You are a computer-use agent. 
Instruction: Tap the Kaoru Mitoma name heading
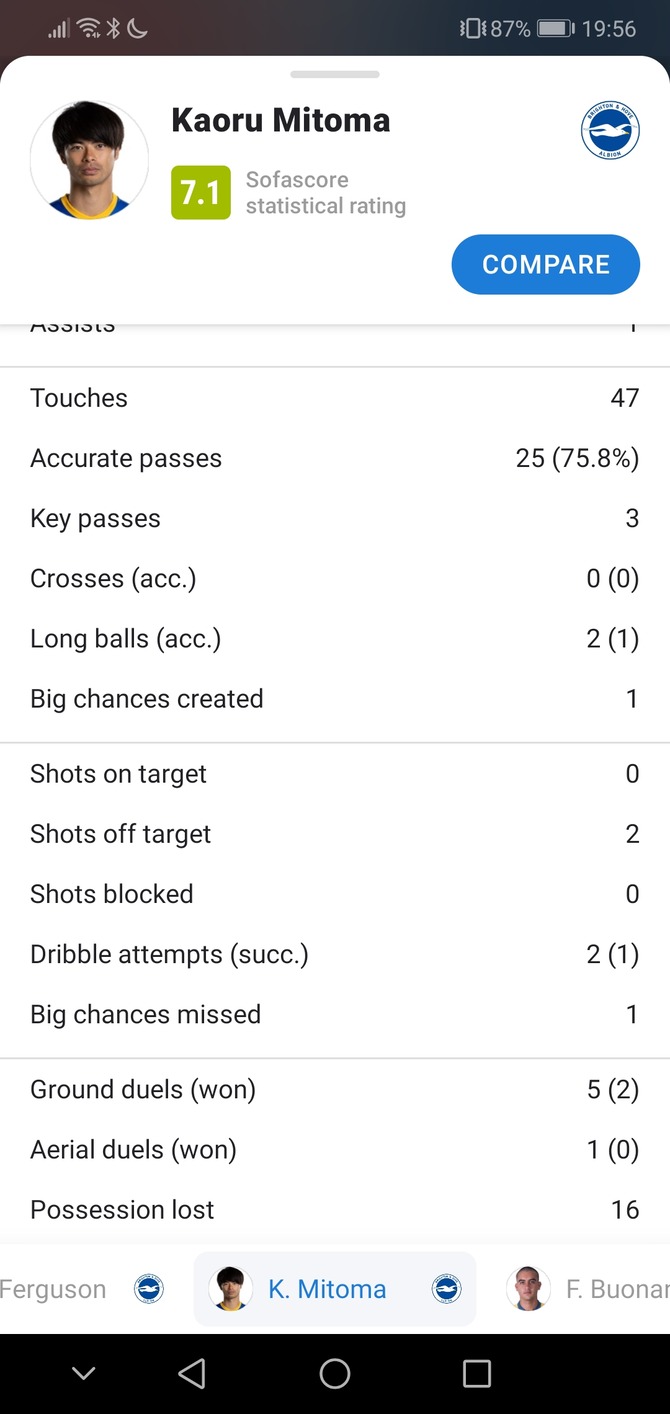tap(281, 120)
